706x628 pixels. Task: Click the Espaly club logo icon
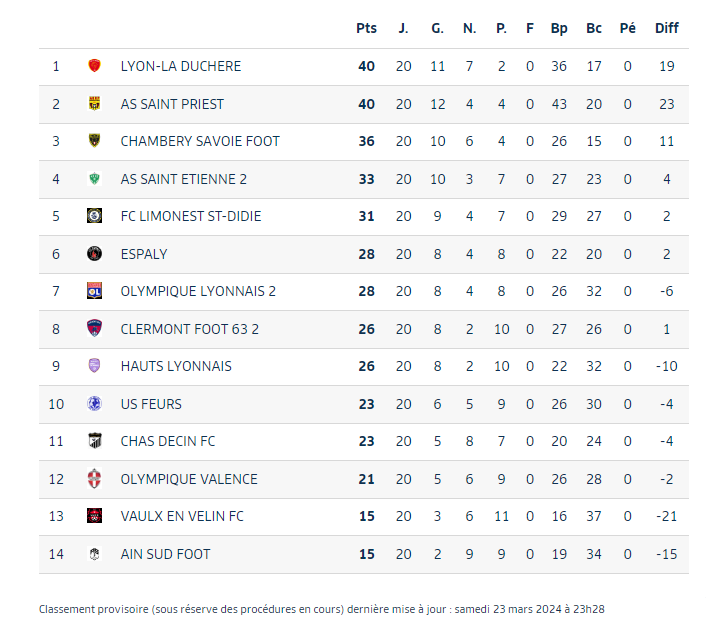pos(95,254)
